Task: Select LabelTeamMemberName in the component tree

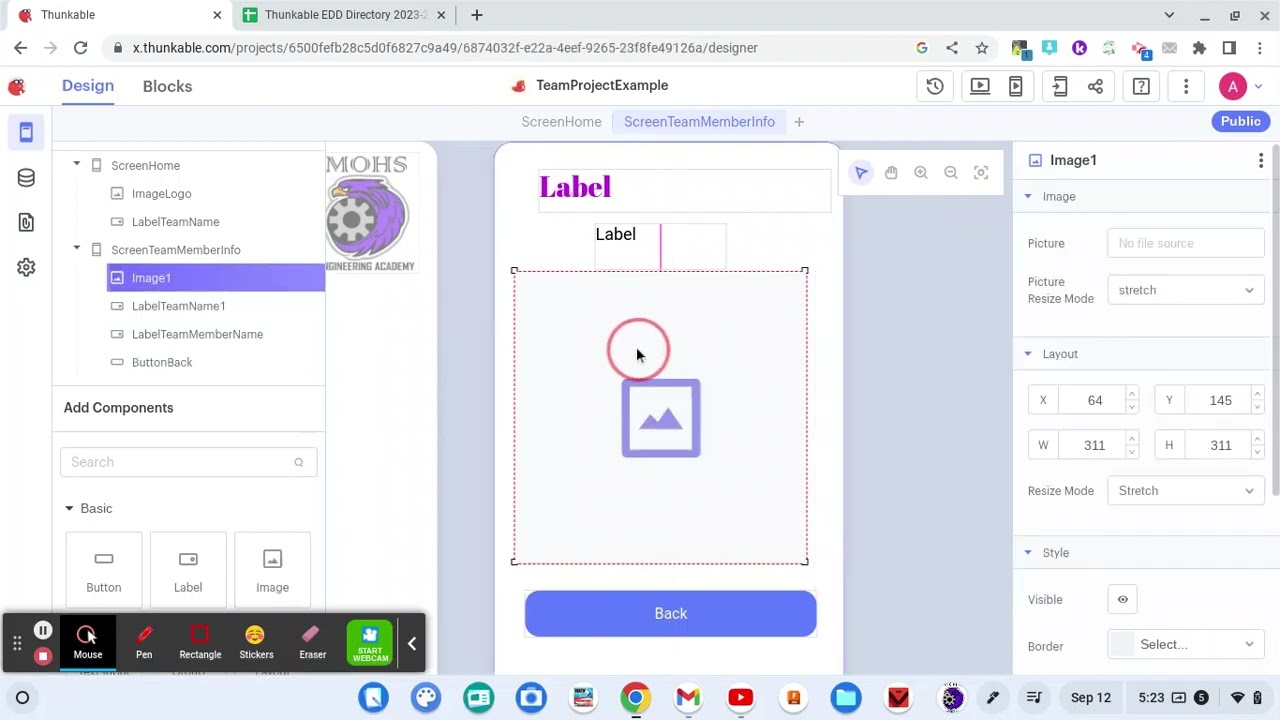Action: [197, 334]
